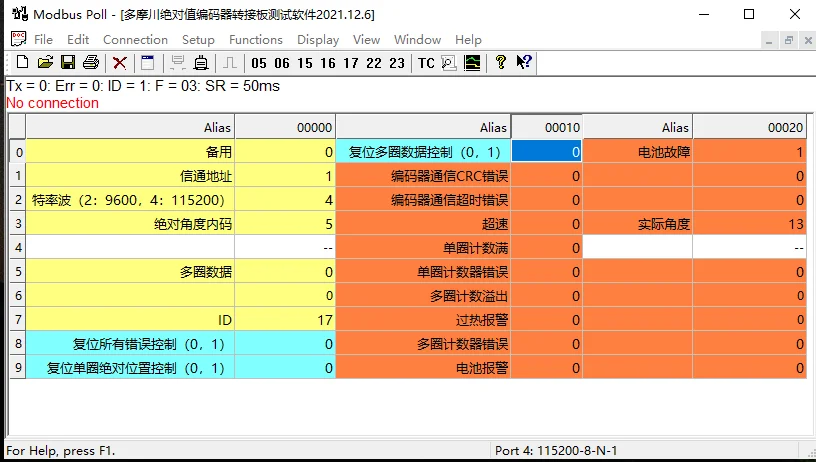Select function 15 write multiple coils
The width and height of the screenshot is (816, 462).
(305, 63)
